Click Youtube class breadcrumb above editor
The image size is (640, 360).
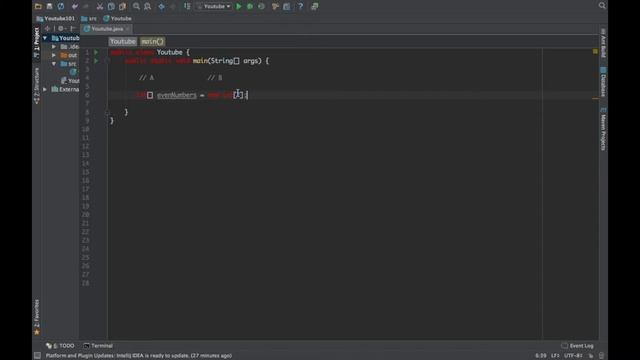pyautogui.click(x=122, y=42)
